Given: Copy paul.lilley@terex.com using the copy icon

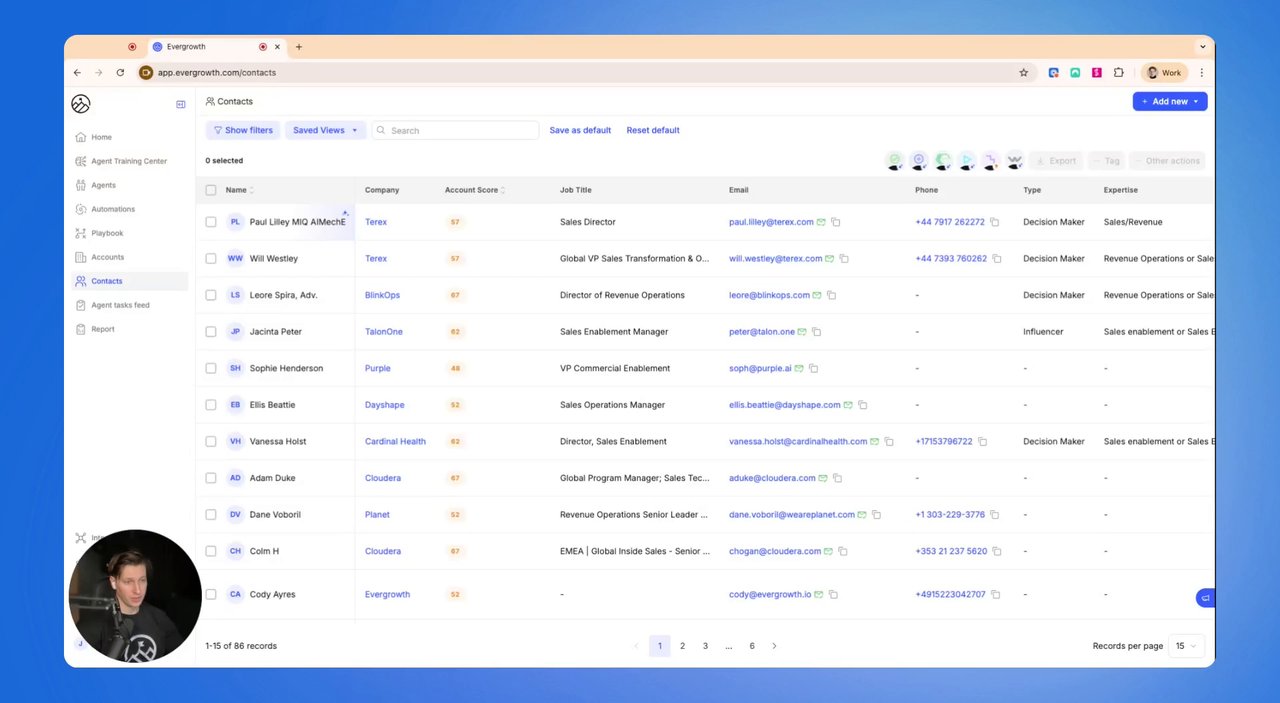Looking at the screenshot, I should pyautogui.click(x=836, y=222).
